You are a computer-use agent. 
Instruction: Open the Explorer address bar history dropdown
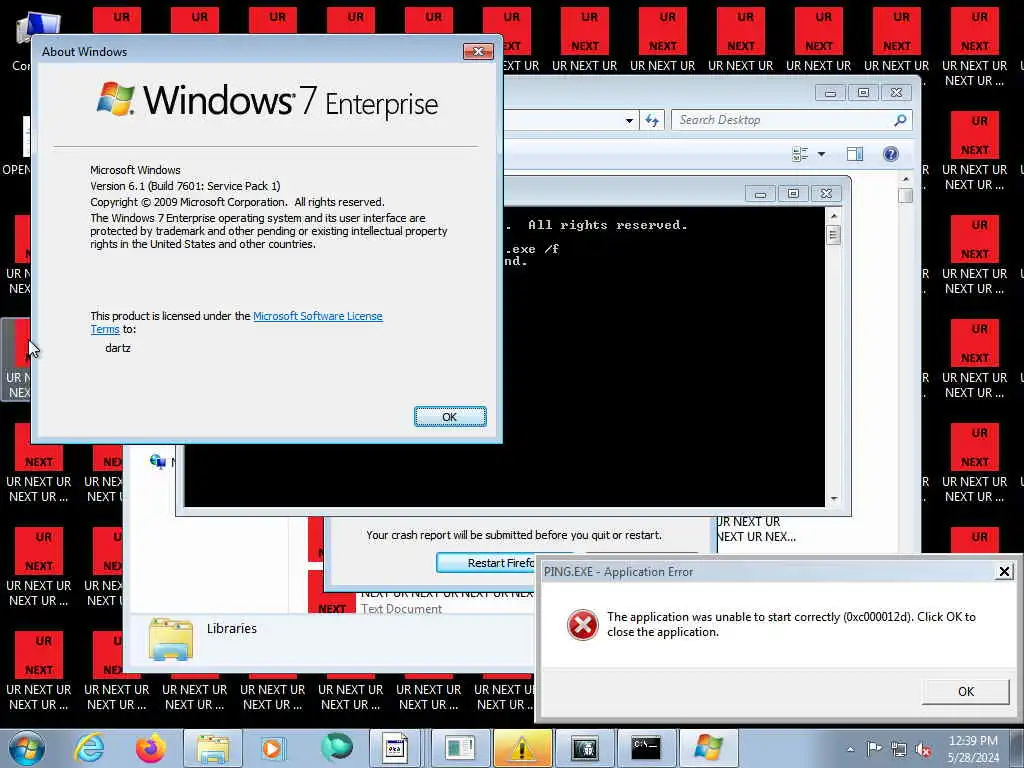[629, 120]
